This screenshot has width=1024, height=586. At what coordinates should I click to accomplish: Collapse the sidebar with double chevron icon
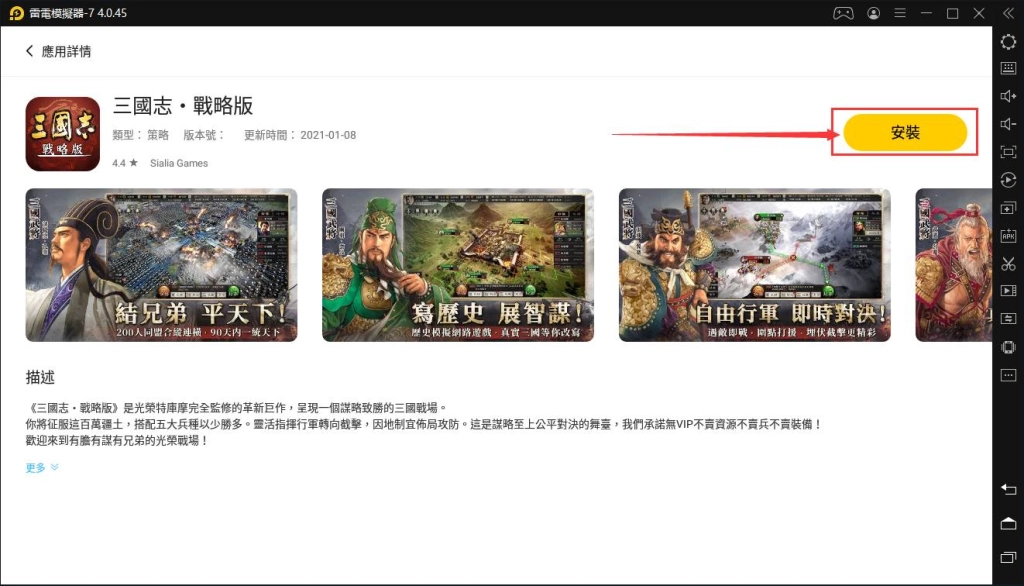pyautogui.click(x=1008, y=13)
